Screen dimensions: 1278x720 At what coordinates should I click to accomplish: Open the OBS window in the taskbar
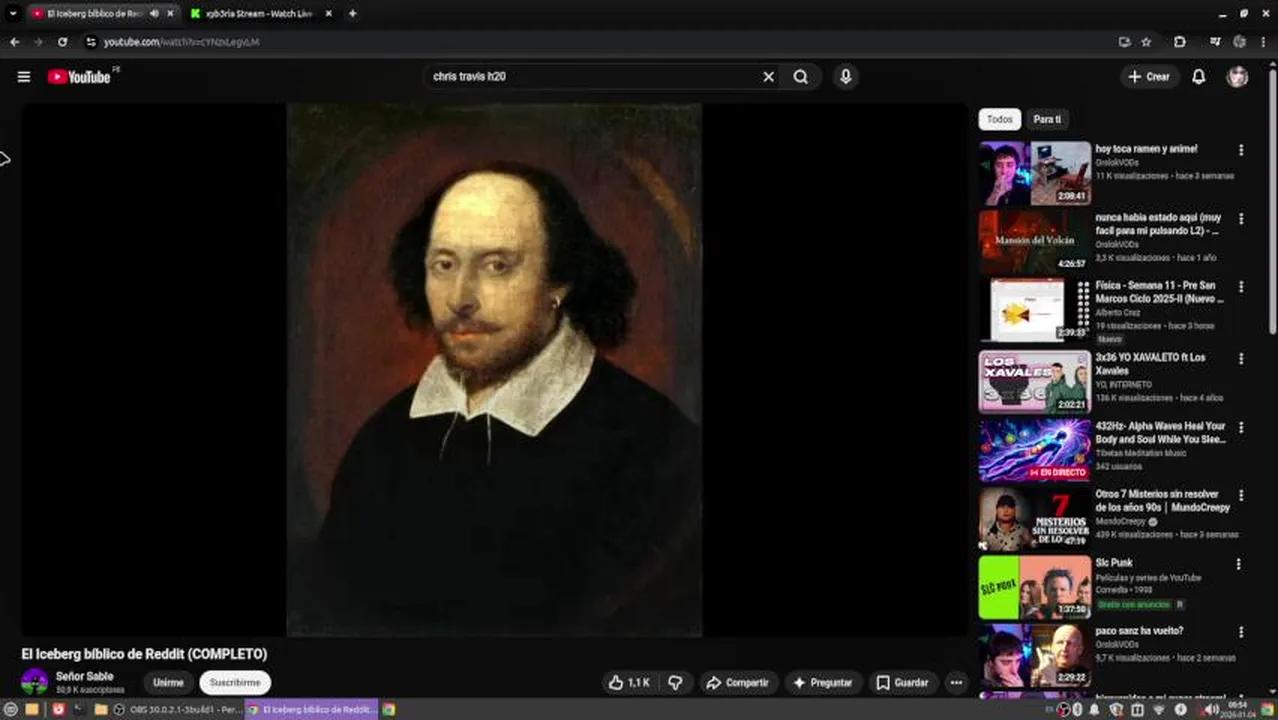pyautogui.click(x=178, y=709)
